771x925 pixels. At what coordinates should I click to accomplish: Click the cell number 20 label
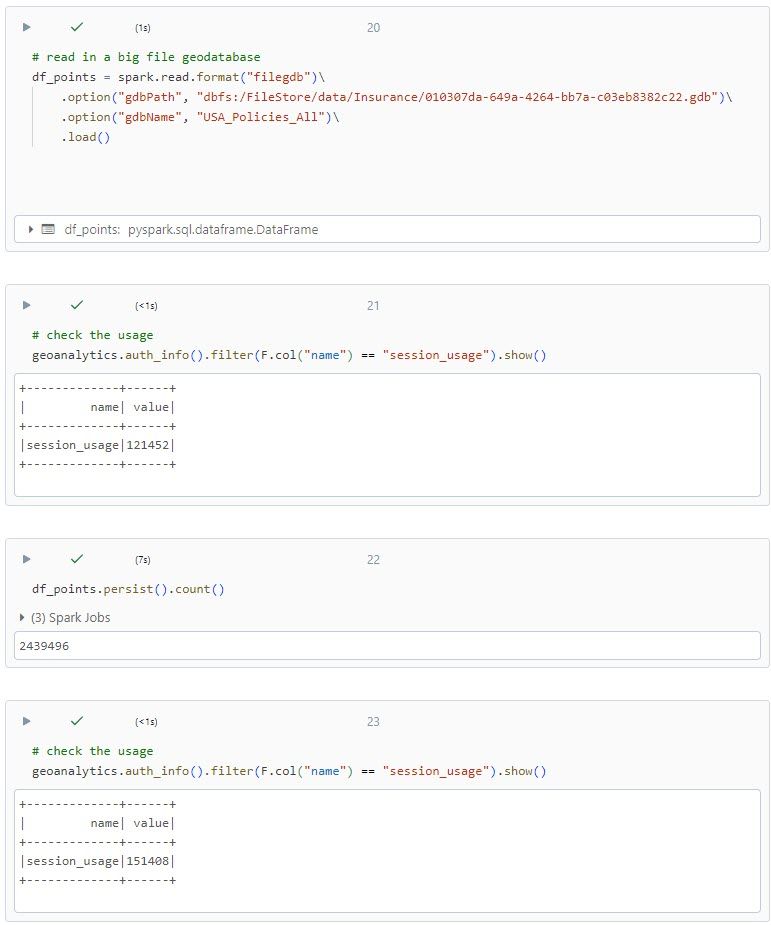pyautogui.click(x=373, y=27)
